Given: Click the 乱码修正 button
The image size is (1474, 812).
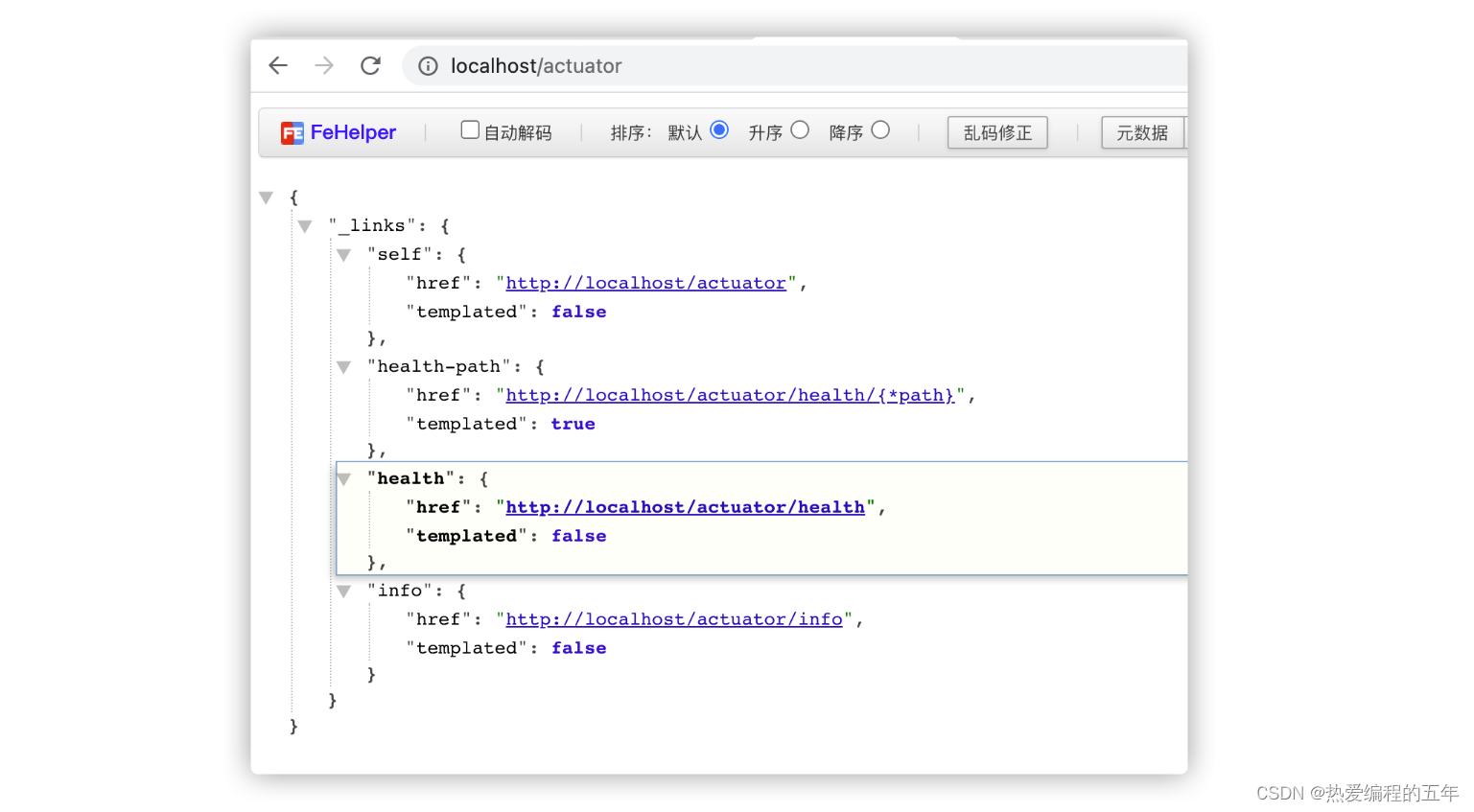Looking at the screenshot, I should tap(997, 132).
